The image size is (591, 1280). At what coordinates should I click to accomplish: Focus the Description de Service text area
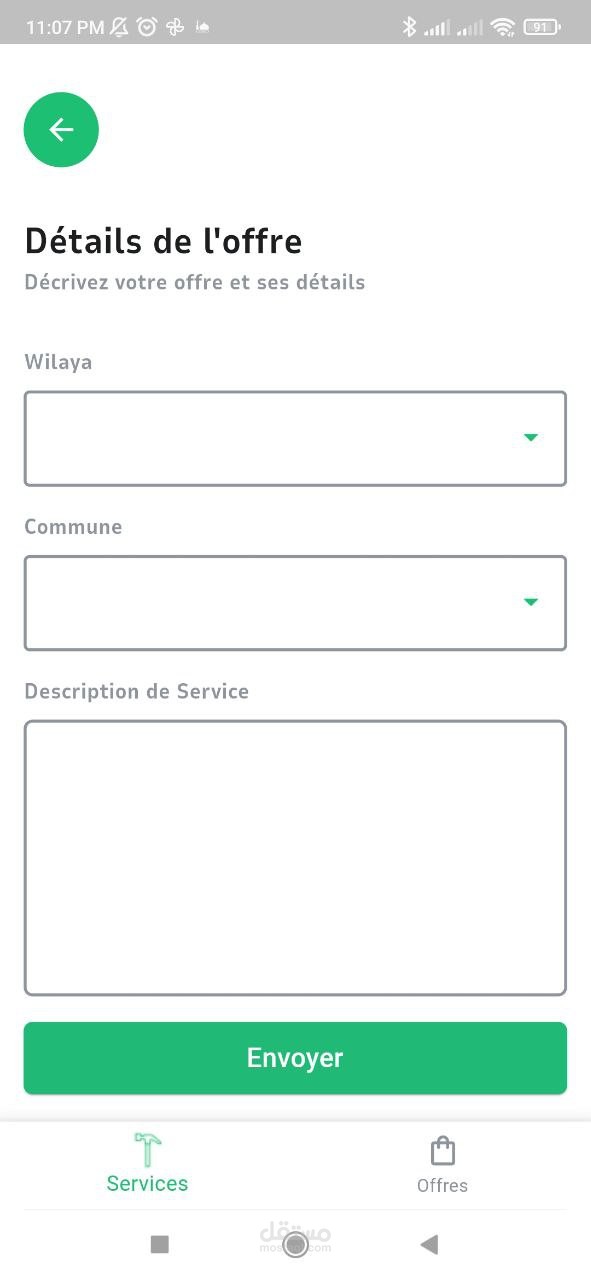(x=295, y=858)
